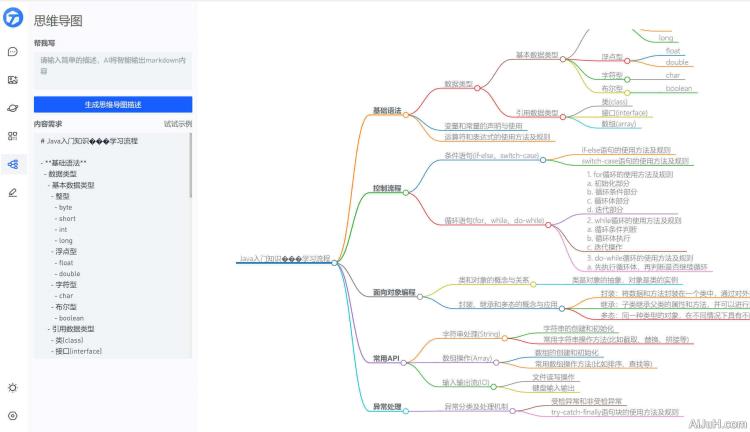This screenshot has height=432, width=750.
Task: Select the mind map sidebar icon
Action: pyautogui.click(x=12, y=163)
